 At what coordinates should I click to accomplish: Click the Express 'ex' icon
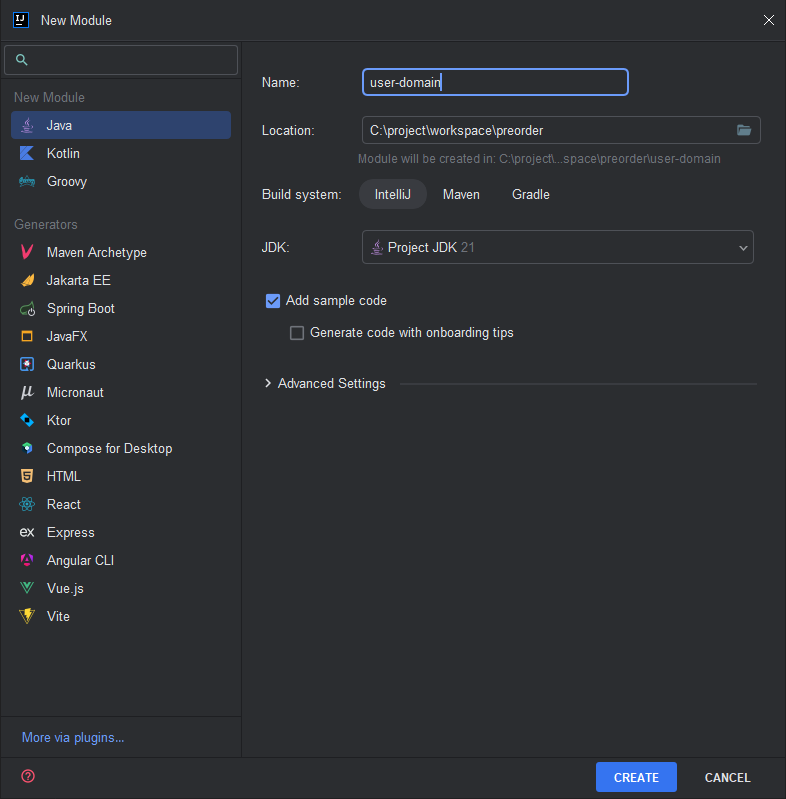[27, 532]
